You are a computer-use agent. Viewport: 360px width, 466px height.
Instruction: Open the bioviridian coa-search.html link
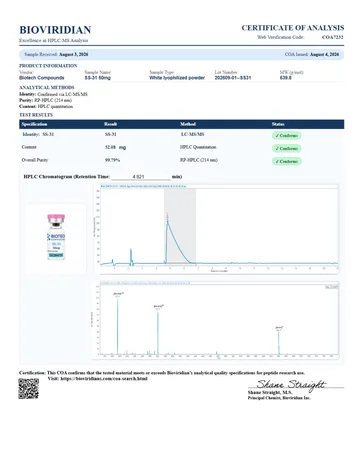(104, 379)
